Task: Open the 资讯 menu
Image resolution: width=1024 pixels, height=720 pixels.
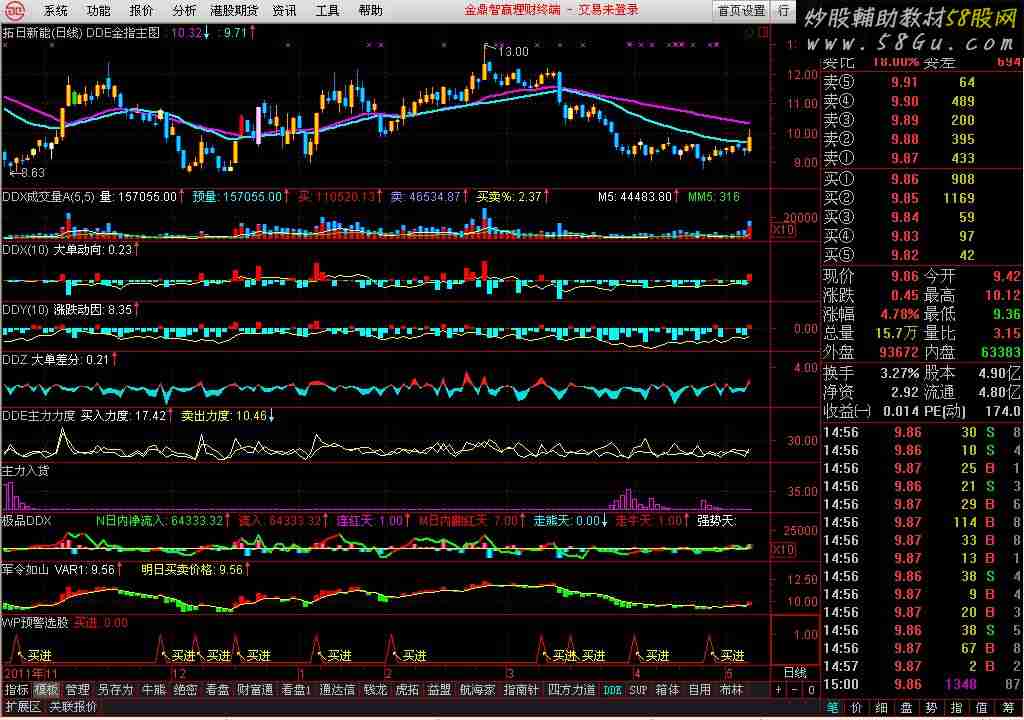Action: tap(284, 11)
